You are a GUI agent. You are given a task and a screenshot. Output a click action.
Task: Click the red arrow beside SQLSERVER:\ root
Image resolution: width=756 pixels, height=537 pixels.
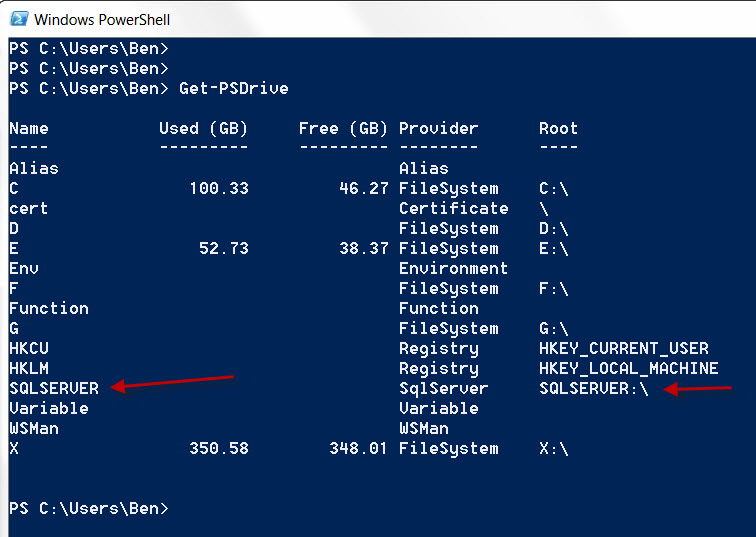tap(698, 389)
